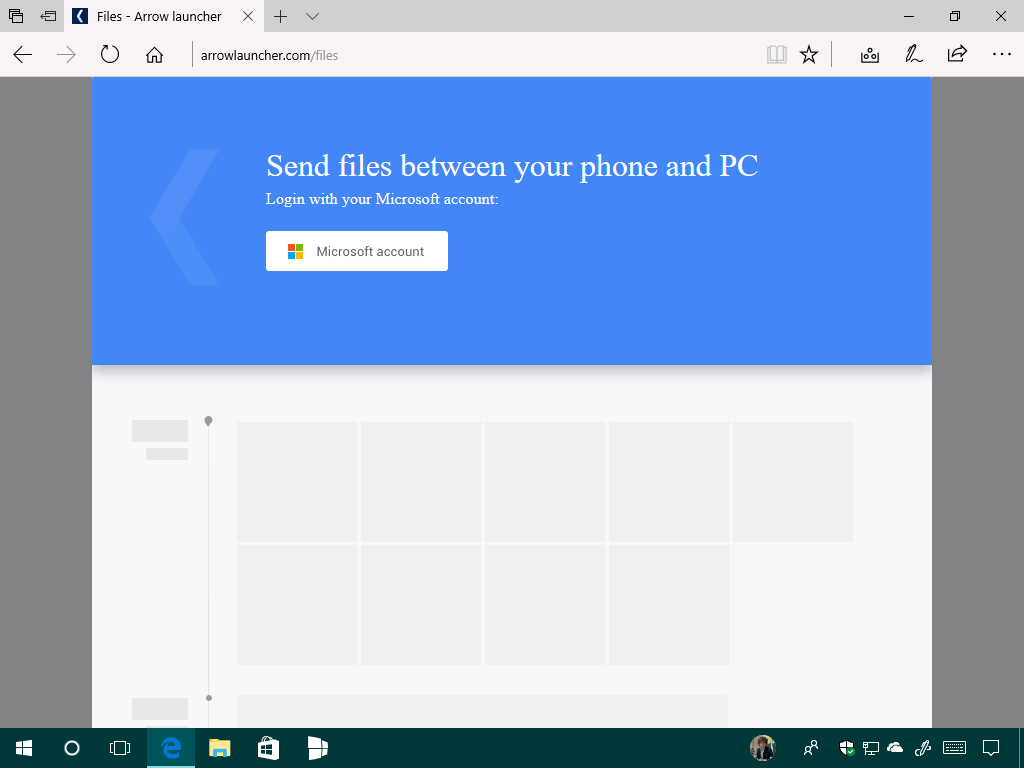The height and width of the screenshot is (768, 1024).
Task: Open a new browser tab
Action: click(x=280, y=16)
